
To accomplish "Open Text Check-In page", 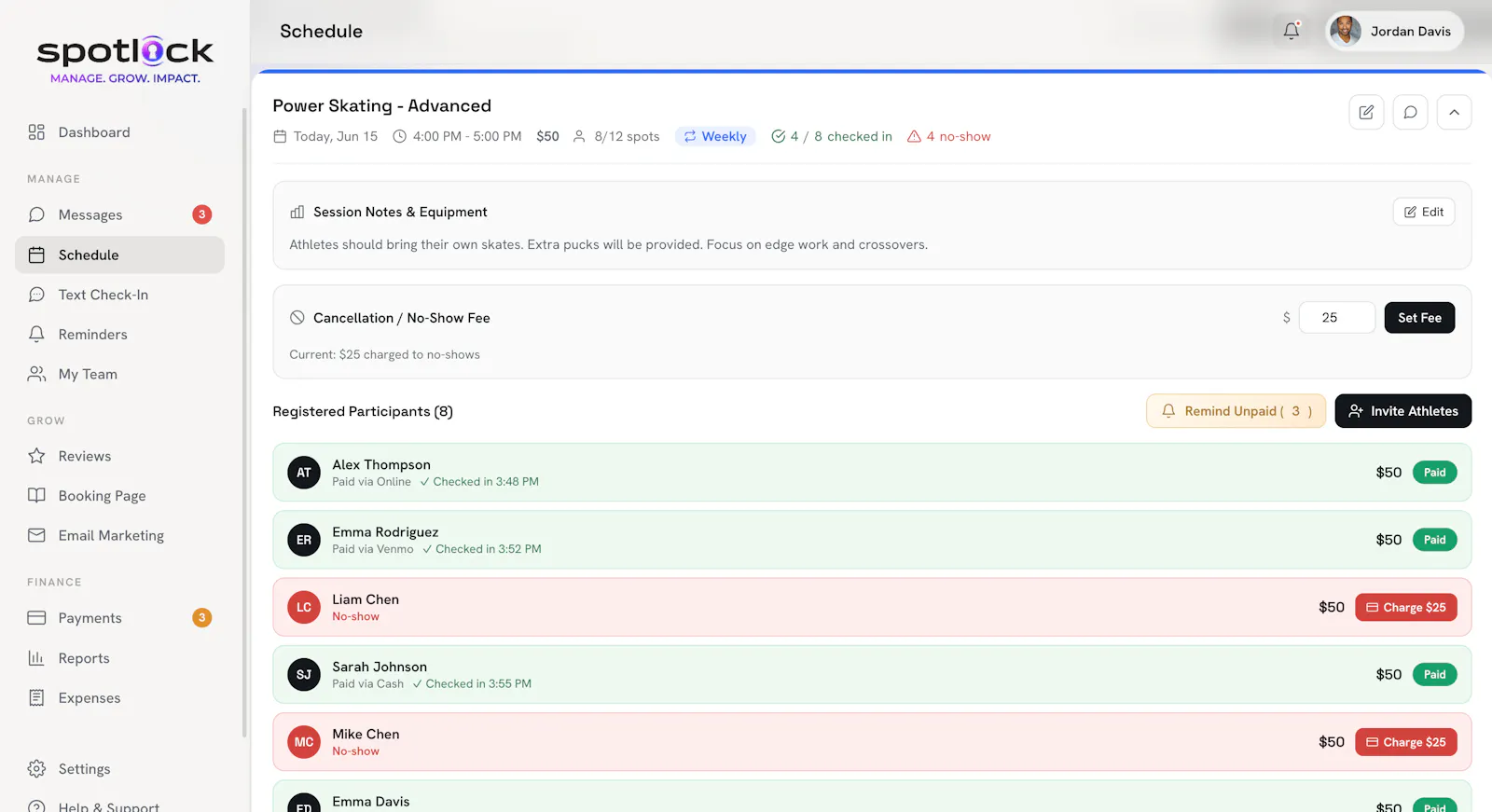I will point(119,295).
